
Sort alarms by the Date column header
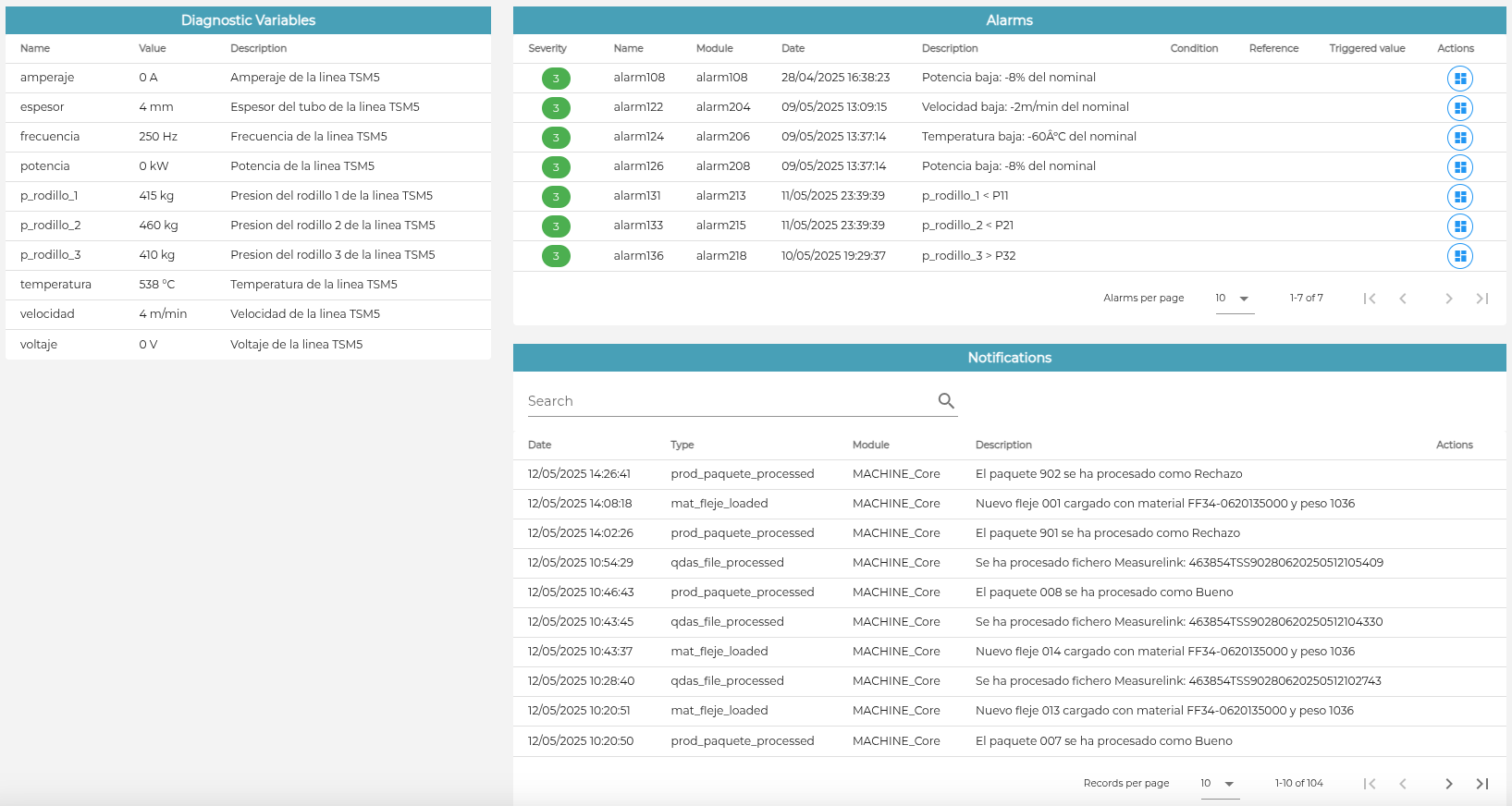pos(793,48)
